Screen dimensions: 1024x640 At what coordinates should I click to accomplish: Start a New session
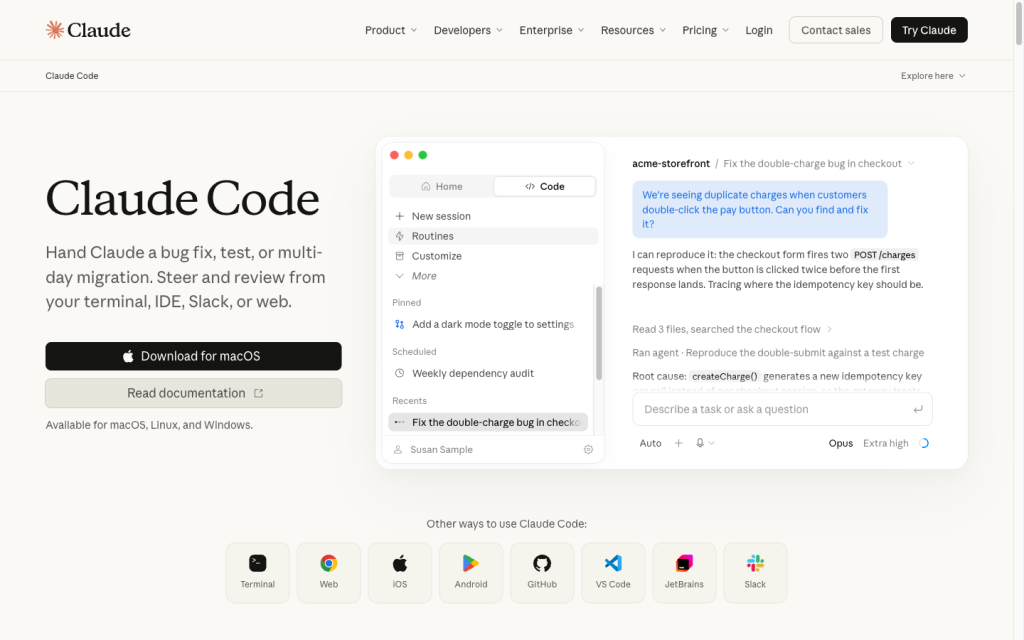pyautogui.click(x=493, y=216)
